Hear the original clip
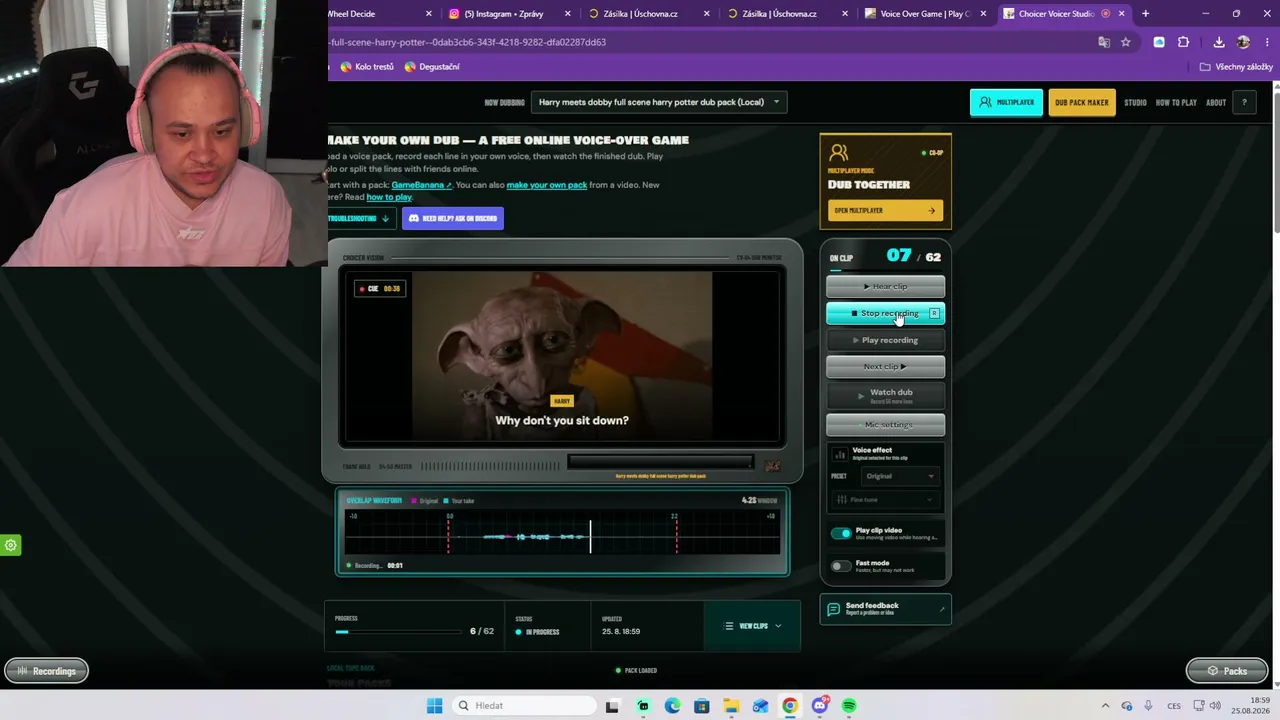1280x720 pixels. (x=885, y=287)
